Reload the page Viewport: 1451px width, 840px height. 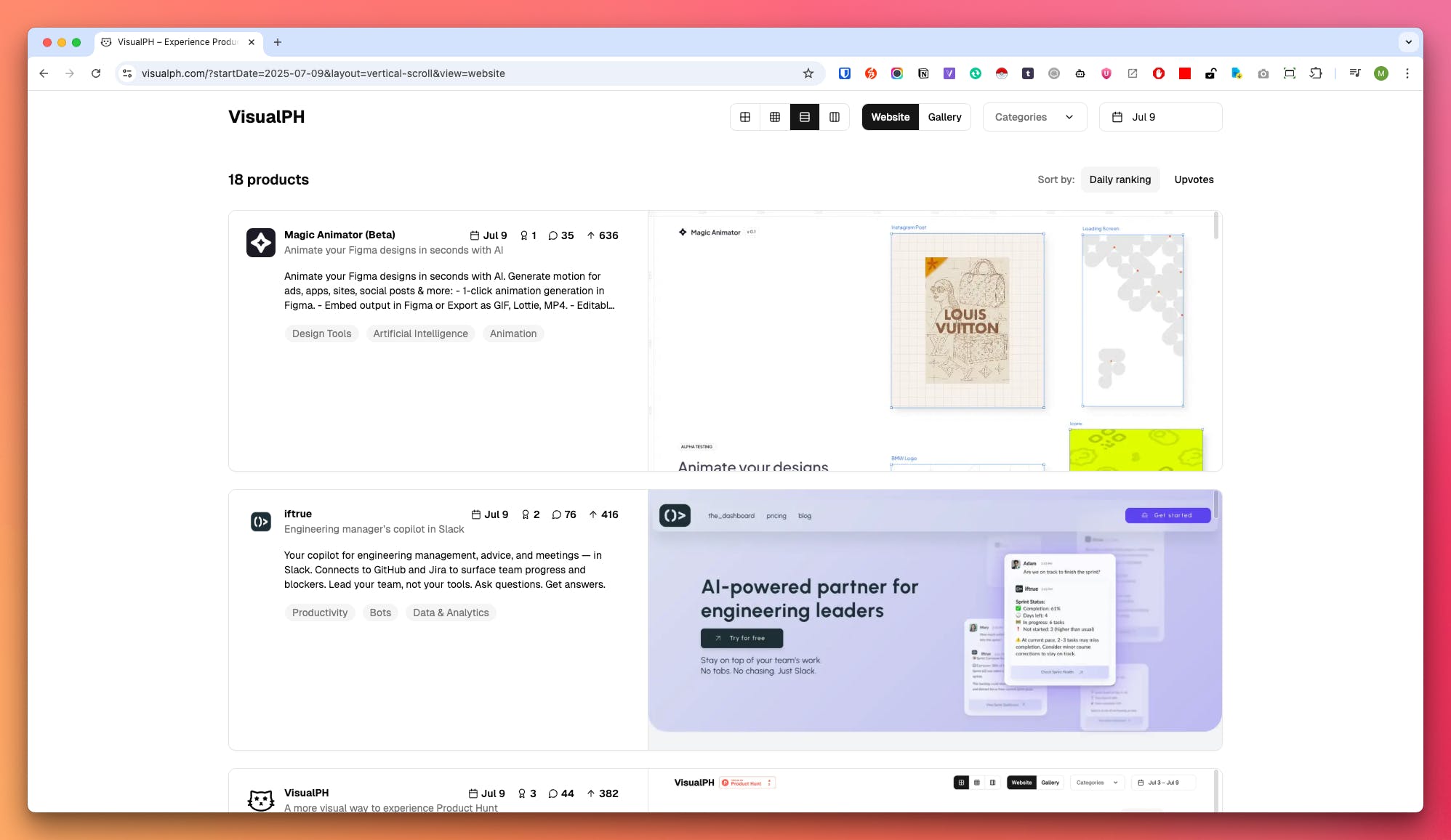(96, 73)
